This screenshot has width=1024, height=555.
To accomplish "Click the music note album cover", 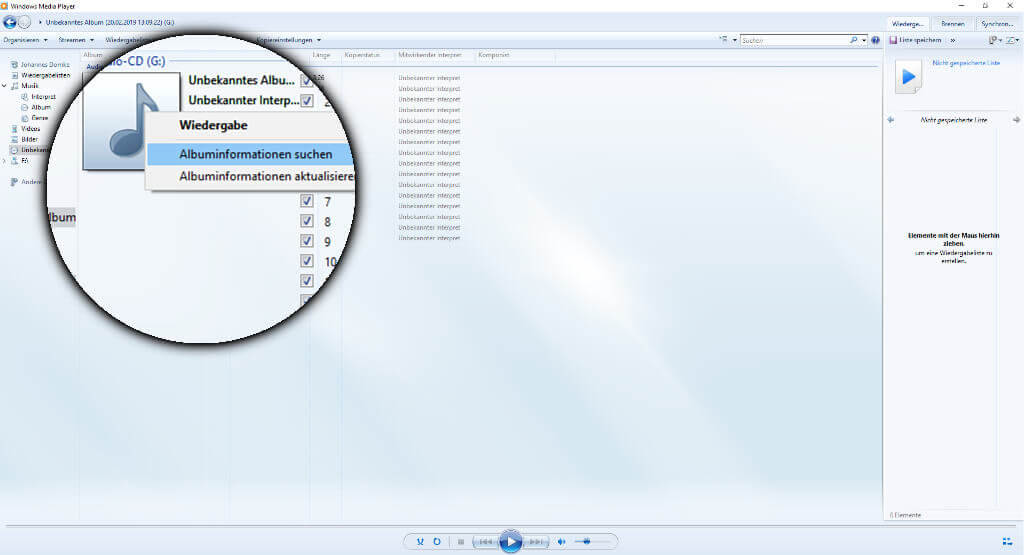I will tap(131, 120).
